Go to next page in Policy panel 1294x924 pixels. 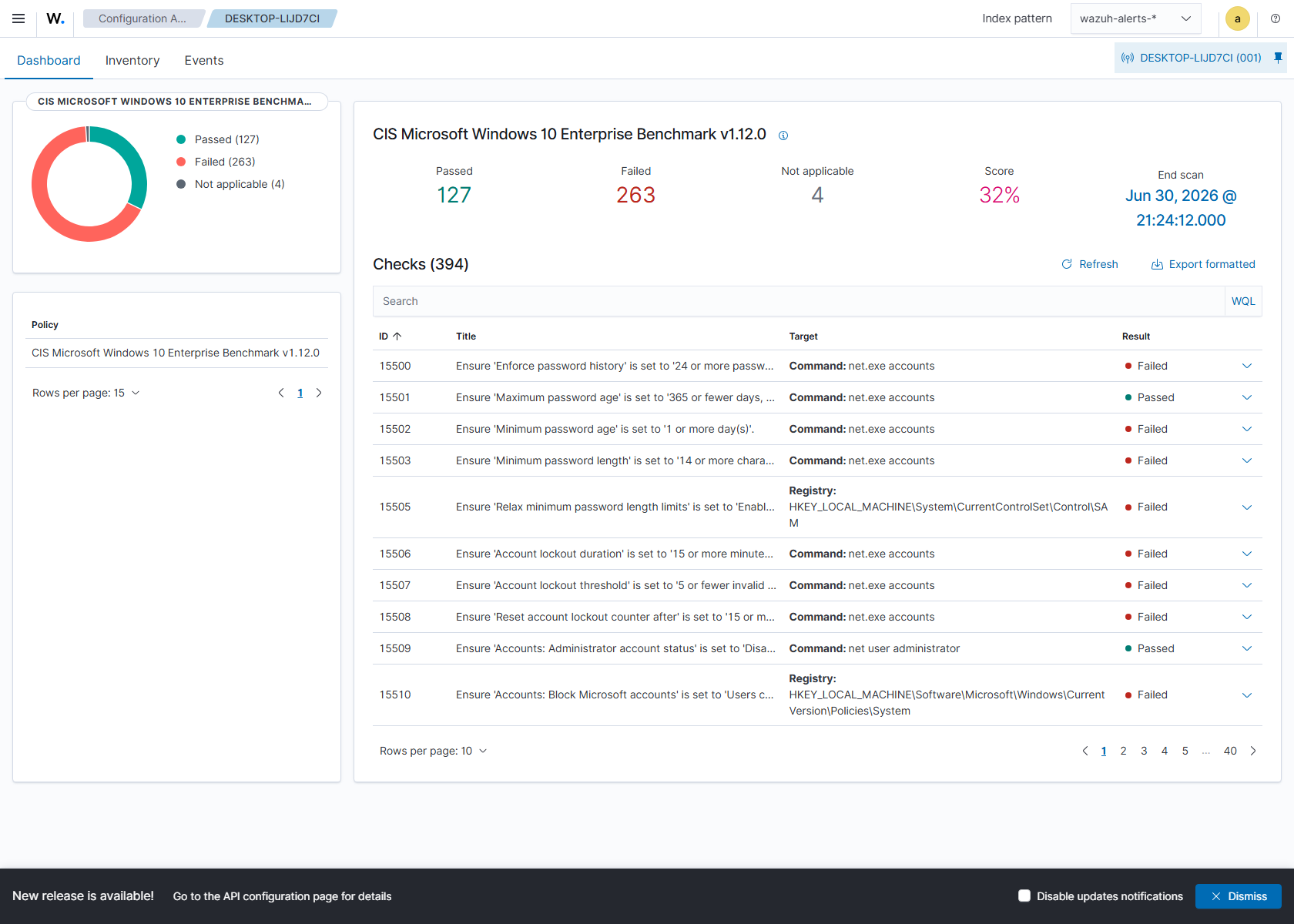pyautogui.click(x=319, y=393)
